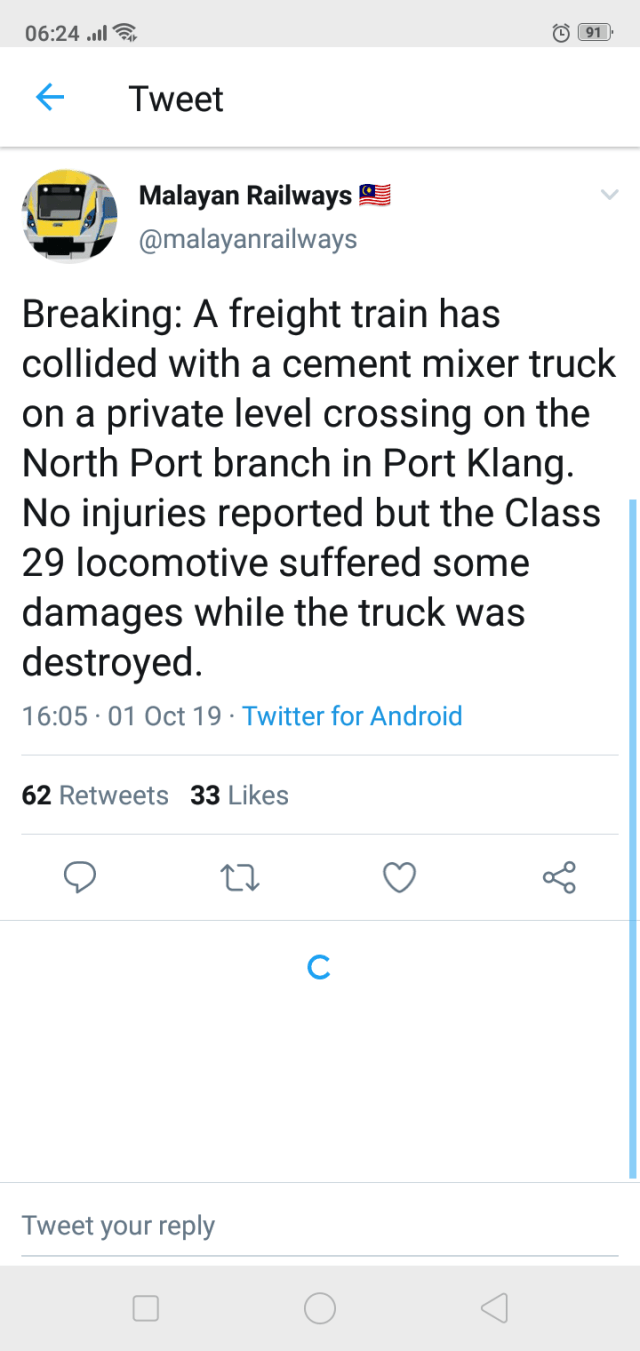Open the tweet options chevron

click(609, 195)
